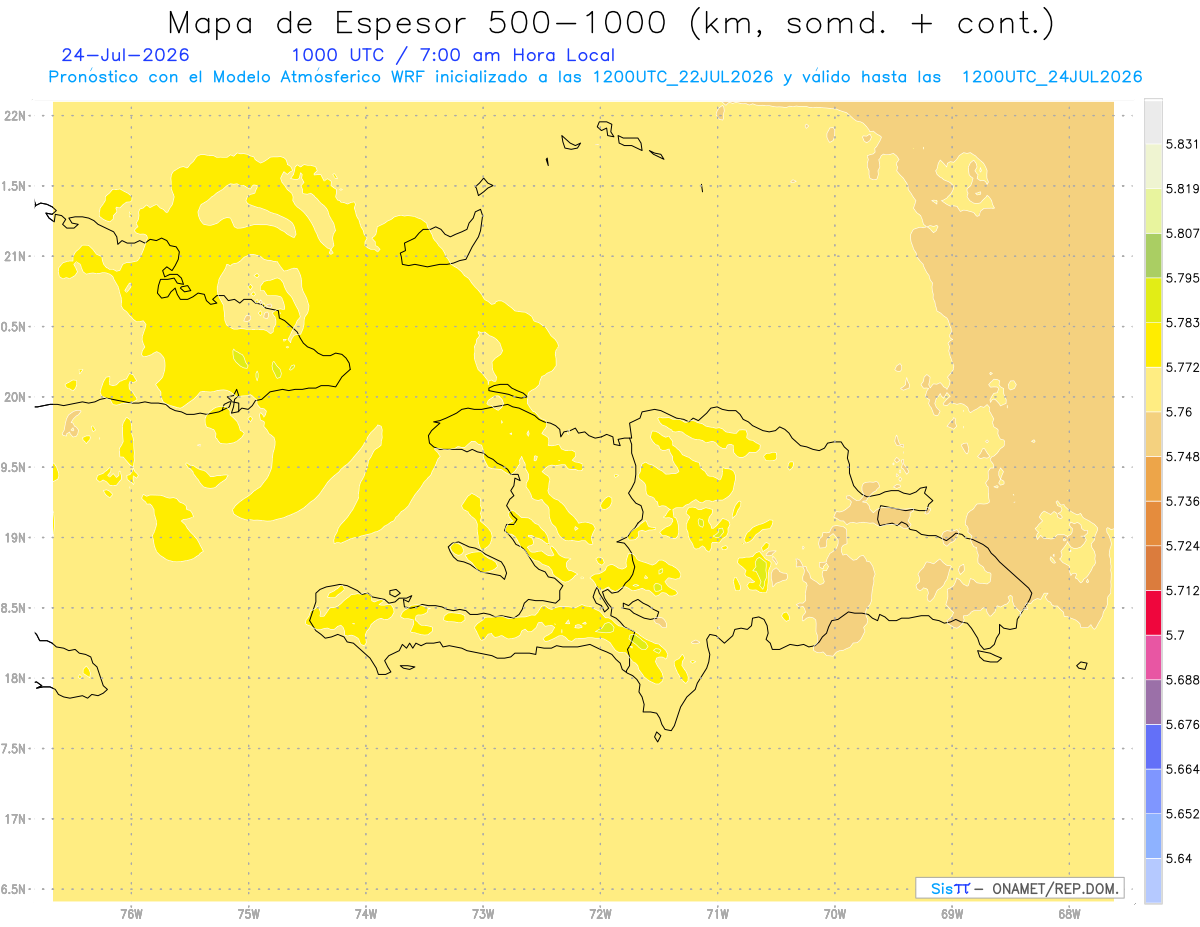Click the 17N latitude label
The width and height of the screenshot is (1200, 927).
[x=14, y=819]
